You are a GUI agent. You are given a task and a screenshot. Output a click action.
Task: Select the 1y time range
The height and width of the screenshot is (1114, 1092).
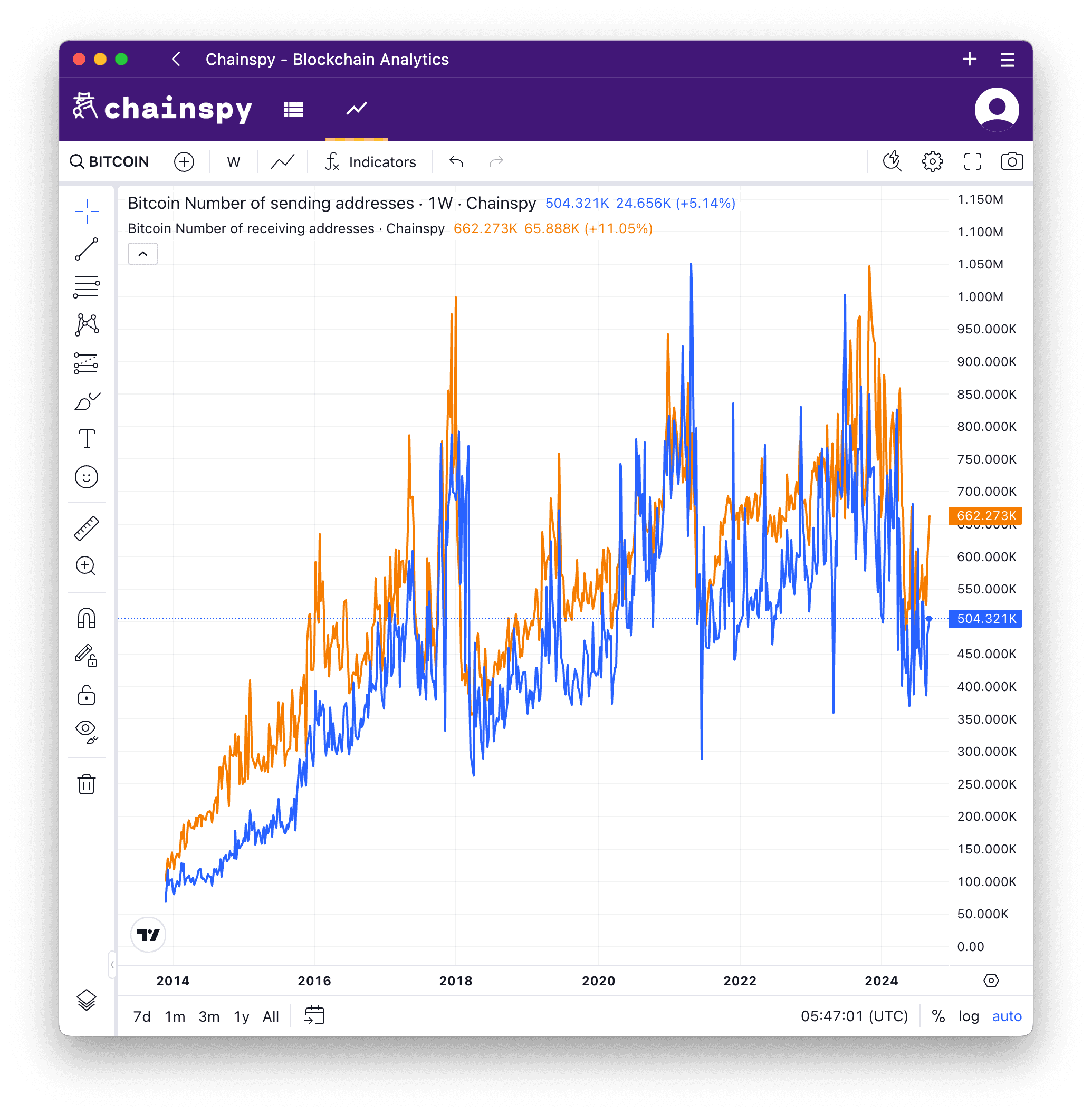(242, 1016)
